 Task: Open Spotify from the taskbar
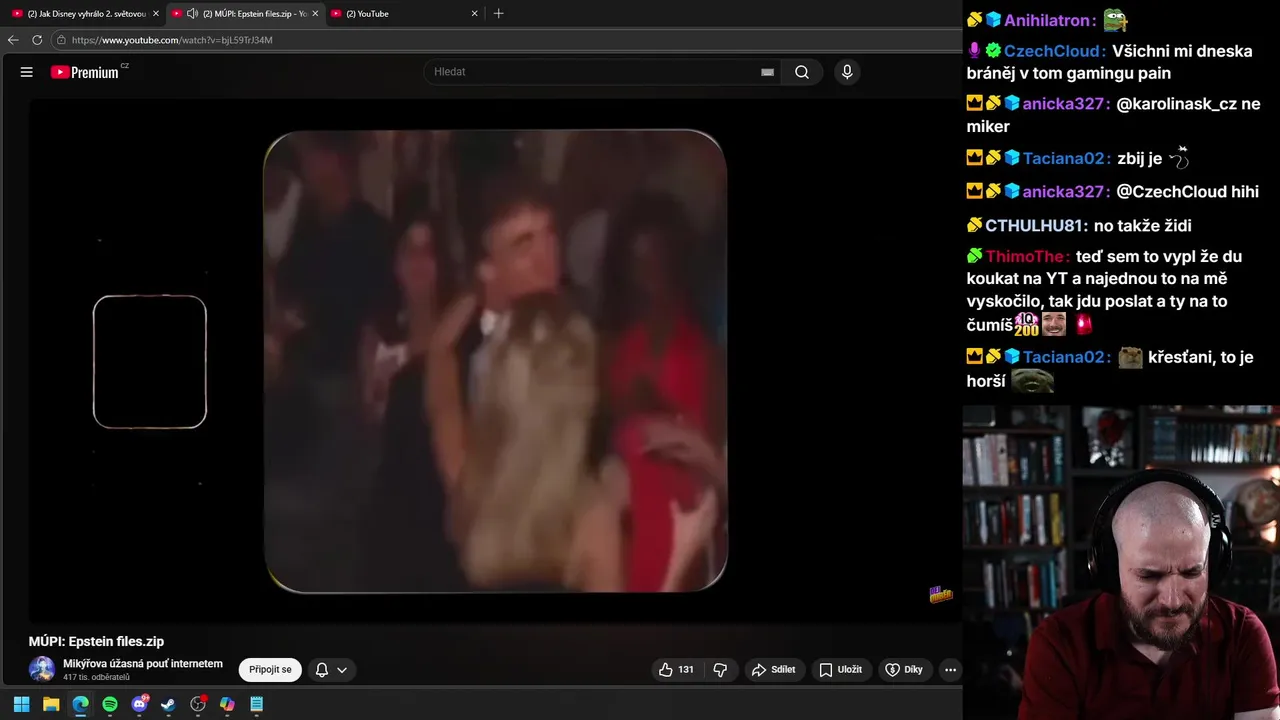point(110,704)
